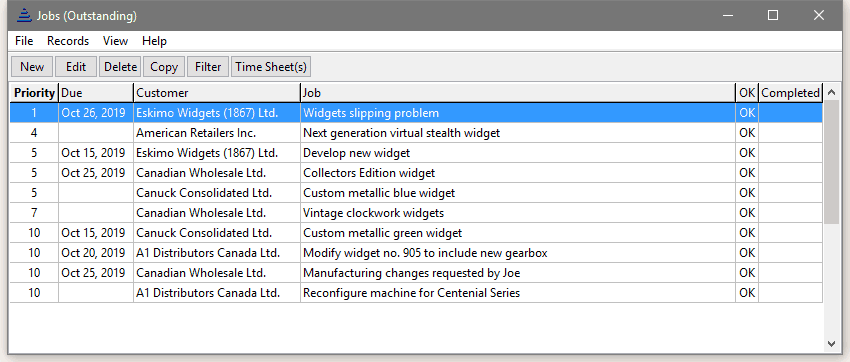The image size is (850, 362).
Task: Click Oct 26, 2019 due date cell
Action: (96, 113)
